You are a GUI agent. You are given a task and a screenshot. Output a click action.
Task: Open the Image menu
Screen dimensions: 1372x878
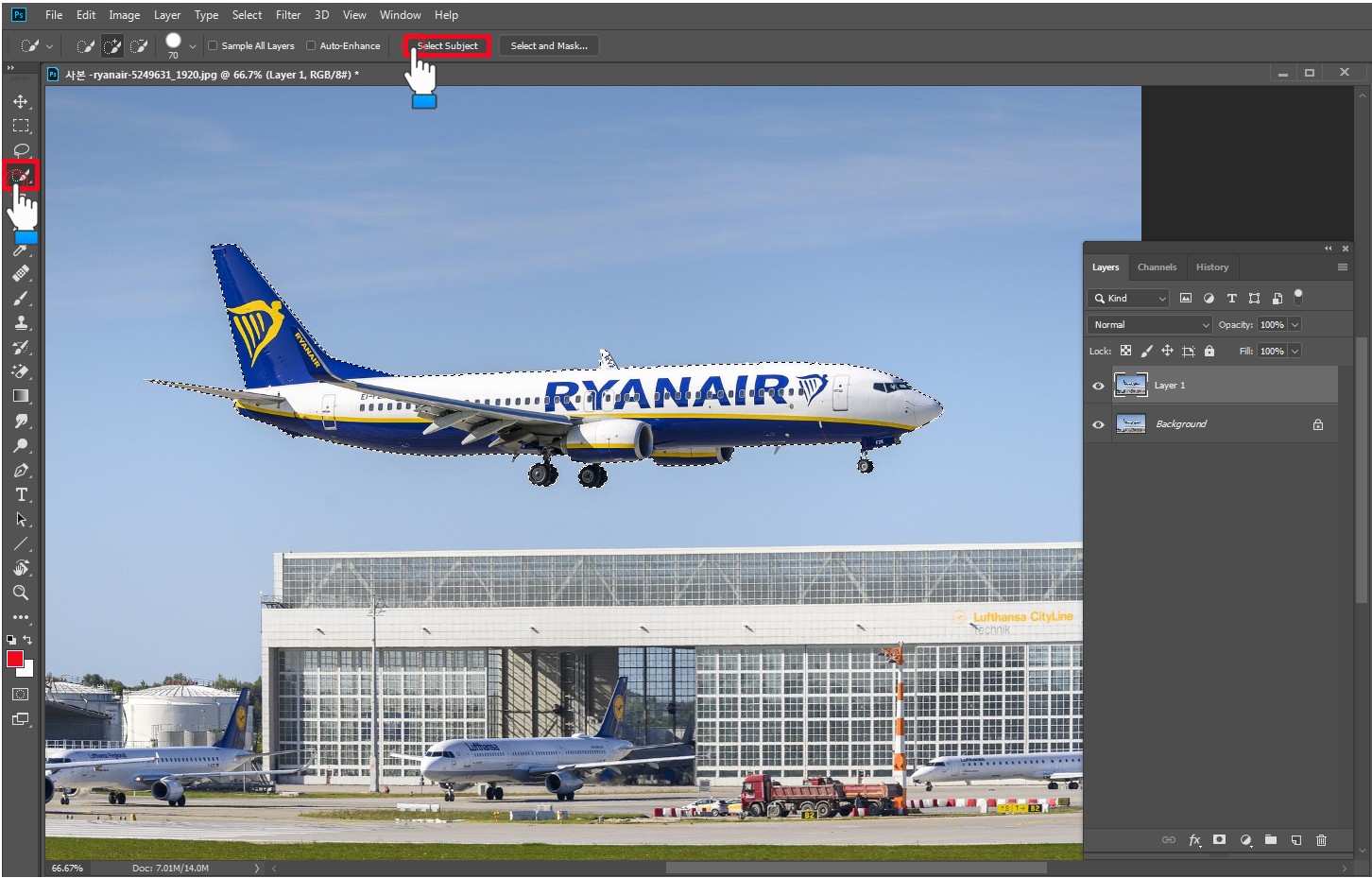124,15
